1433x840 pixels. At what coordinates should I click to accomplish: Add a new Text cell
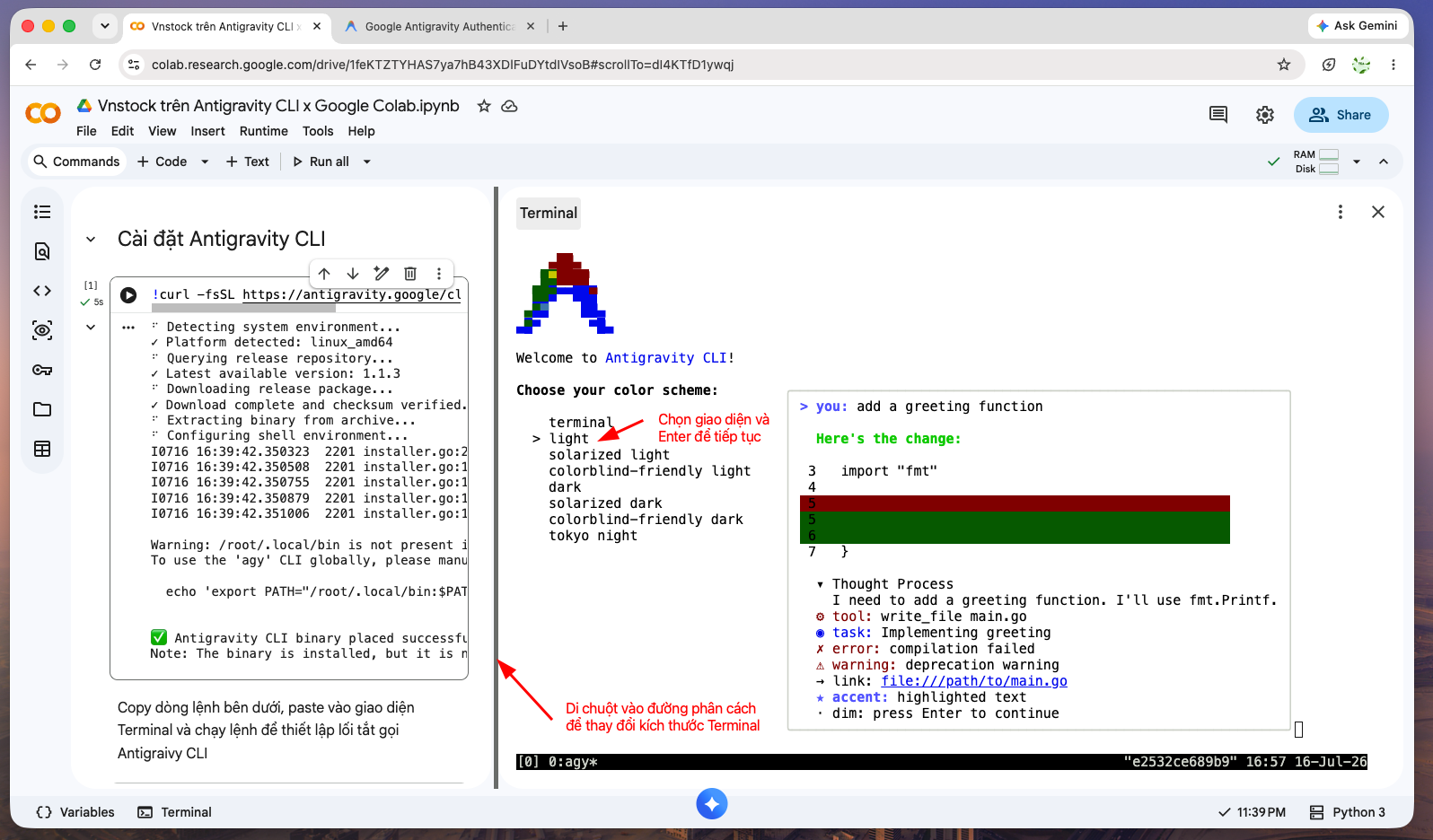(x=247, y=162)
